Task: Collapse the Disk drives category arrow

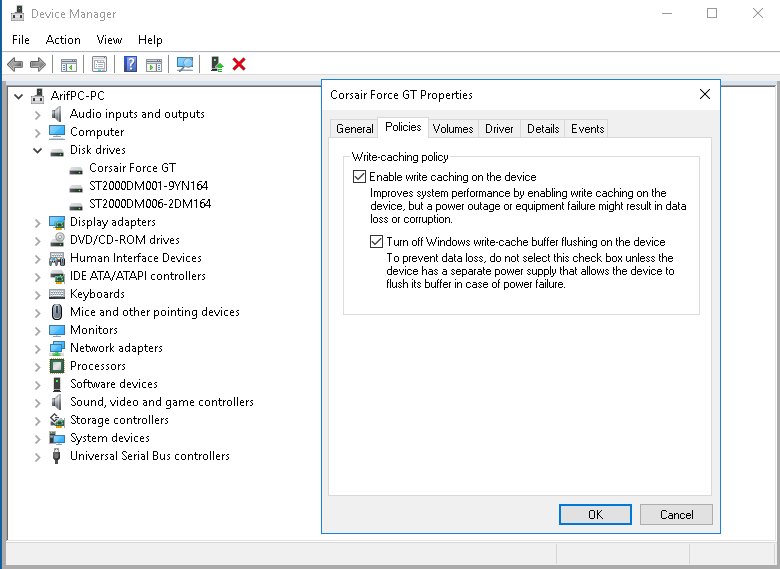Action: [x=37, y=150]
